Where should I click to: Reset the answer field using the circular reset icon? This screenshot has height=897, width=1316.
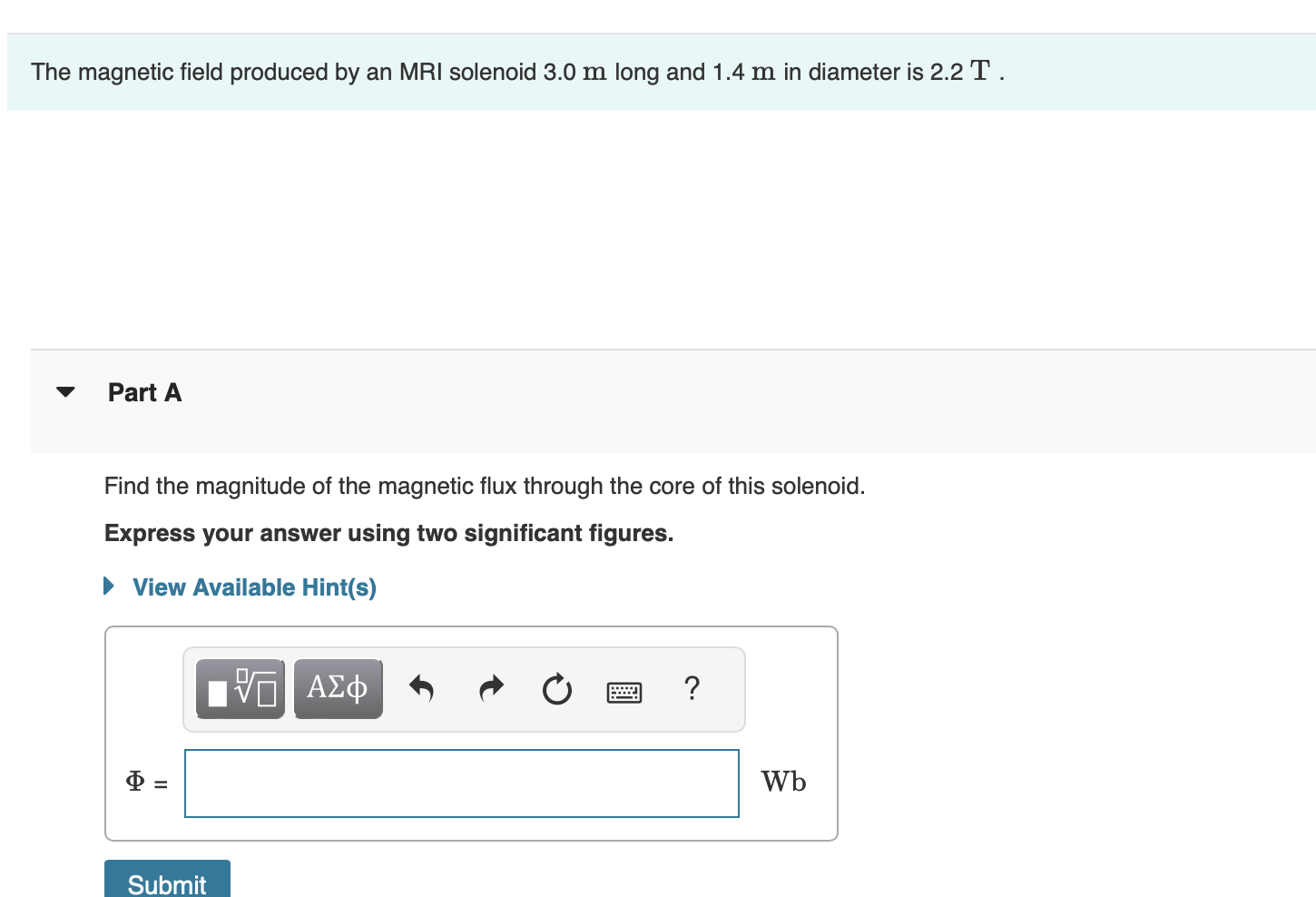pyautogui.click(x=556, y=688)
